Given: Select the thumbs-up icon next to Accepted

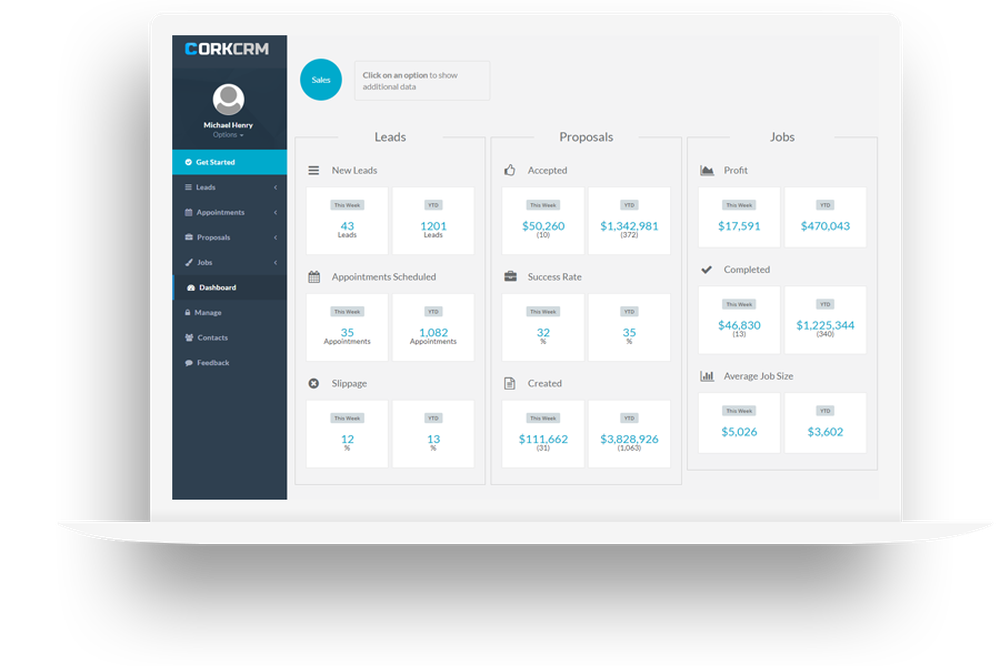Looking at the screenshot, I should pyautogui.click(x=510, y=170).
